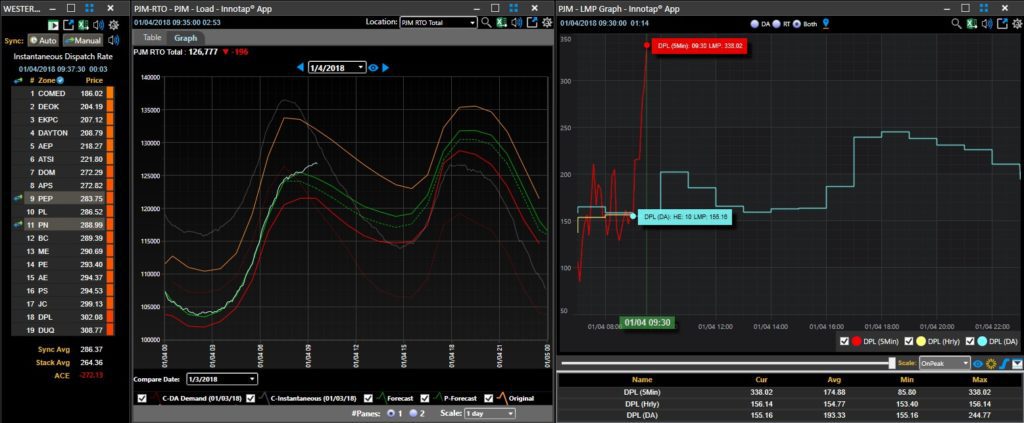Click the play icon in the Western panel toolbar
The image size is (1024, 423).
[54, 25]
